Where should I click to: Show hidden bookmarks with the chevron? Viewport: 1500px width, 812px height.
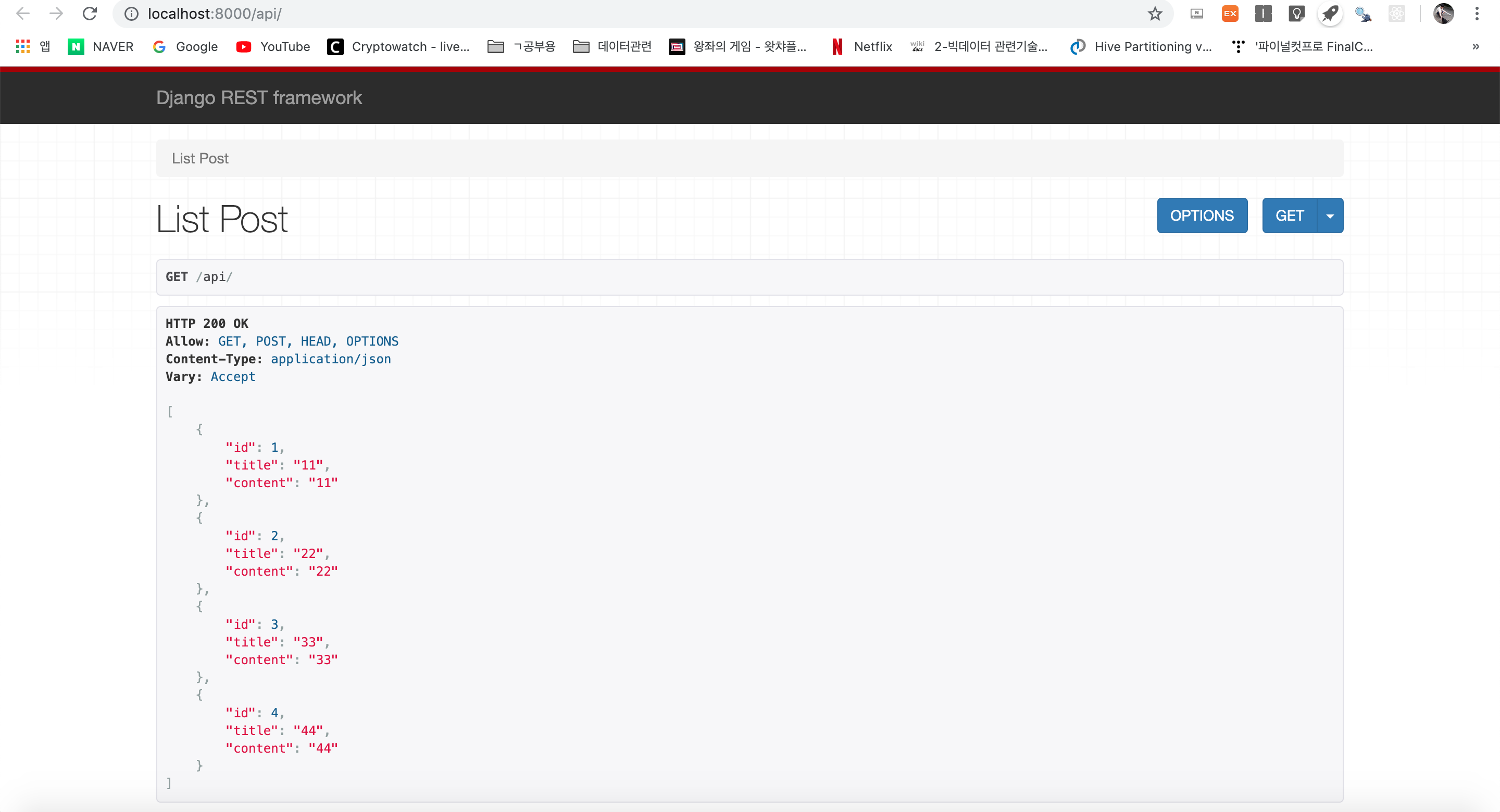pos(1476,46)
